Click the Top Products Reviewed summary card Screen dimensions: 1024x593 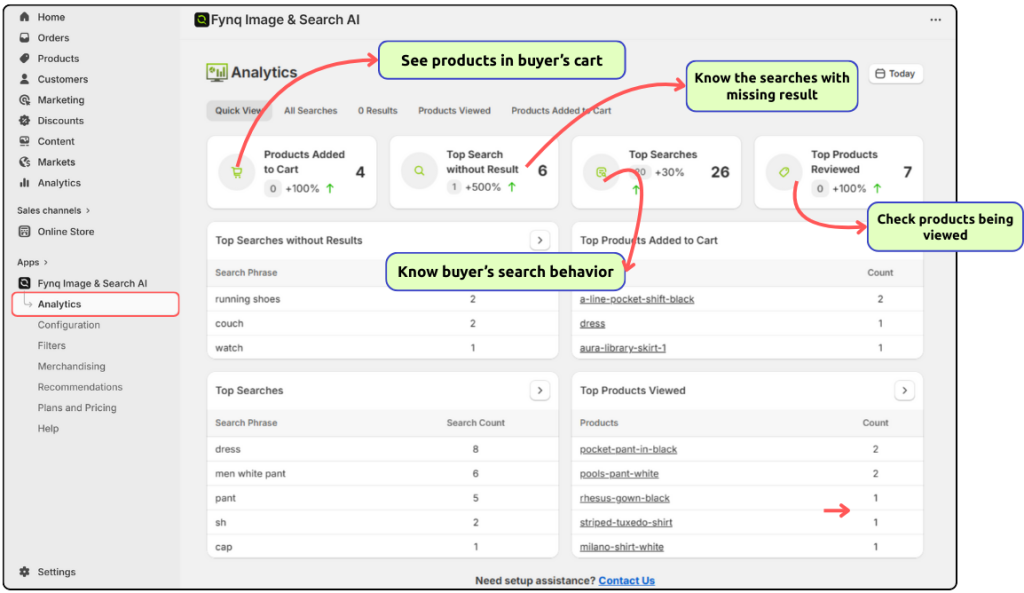(x=839, y=172)
